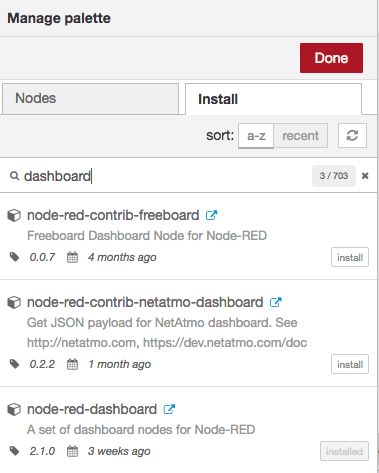The image size is (379, 473).
Task: Refresh the module catalogue icon
Action: point(352,136)
